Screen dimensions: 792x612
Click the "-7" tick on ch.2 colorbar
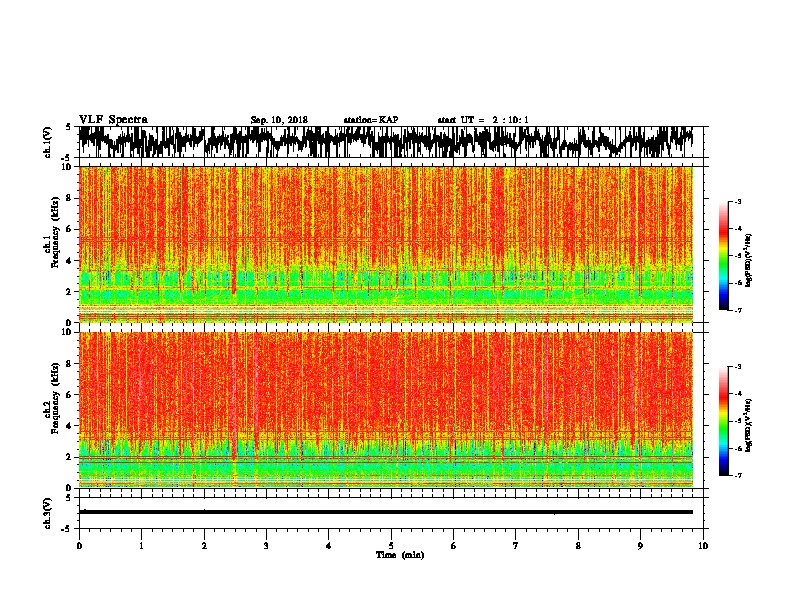tap(738, 475)
